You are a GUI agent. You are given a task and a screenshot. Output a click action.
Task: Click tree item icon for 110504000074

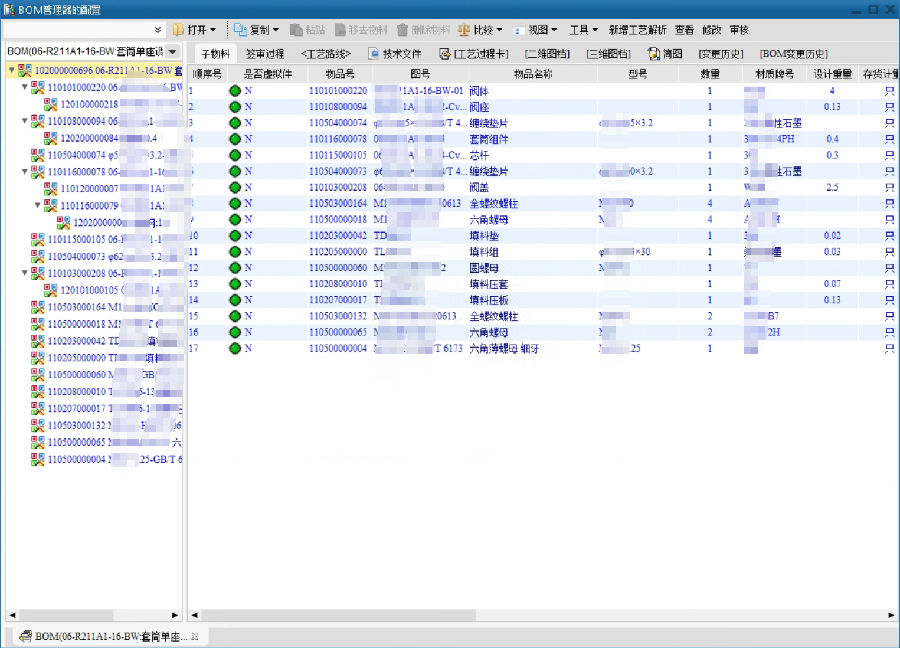[x=38, y=155]
